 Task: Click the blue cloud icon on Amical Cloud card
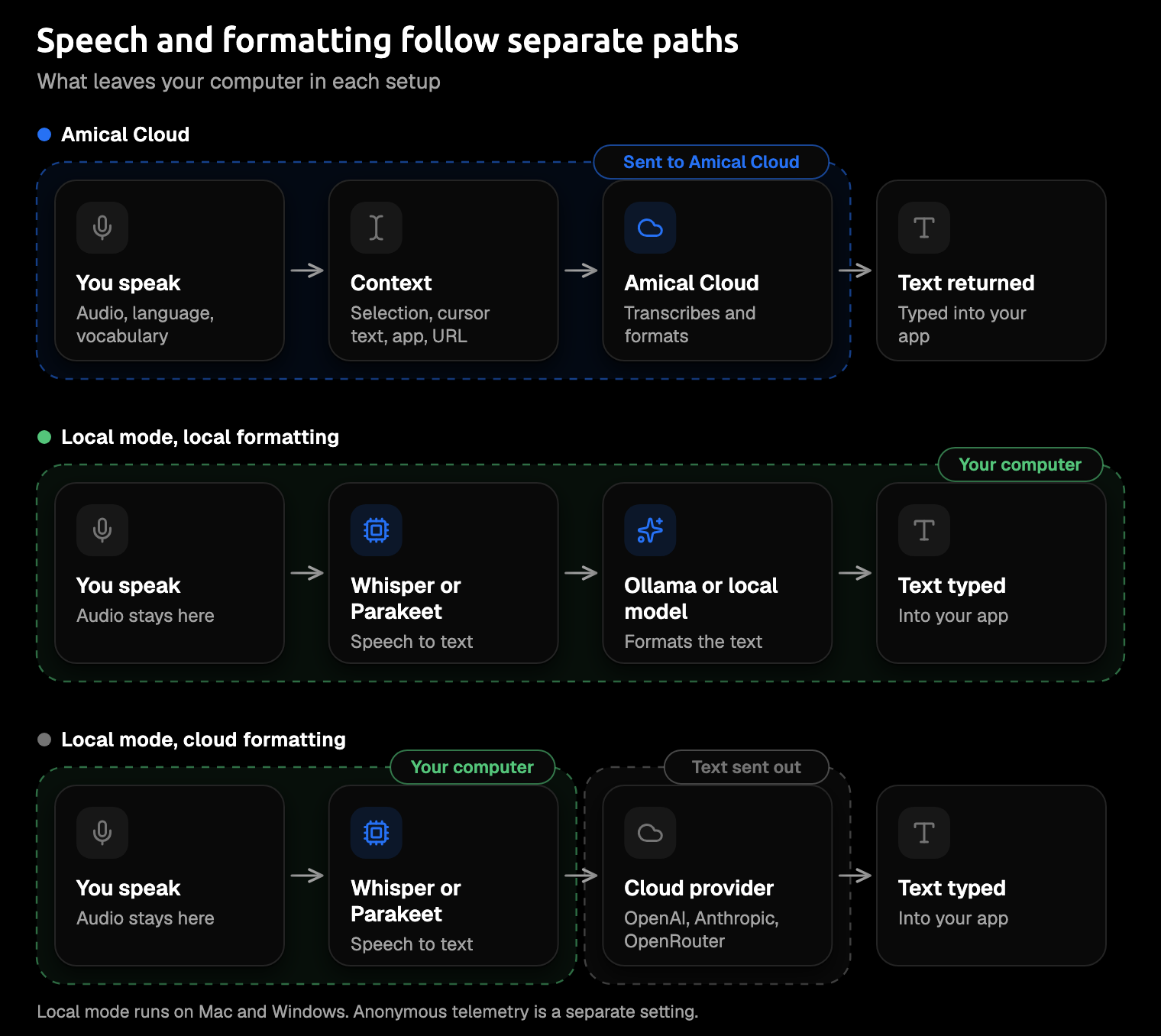click(650, 228)
